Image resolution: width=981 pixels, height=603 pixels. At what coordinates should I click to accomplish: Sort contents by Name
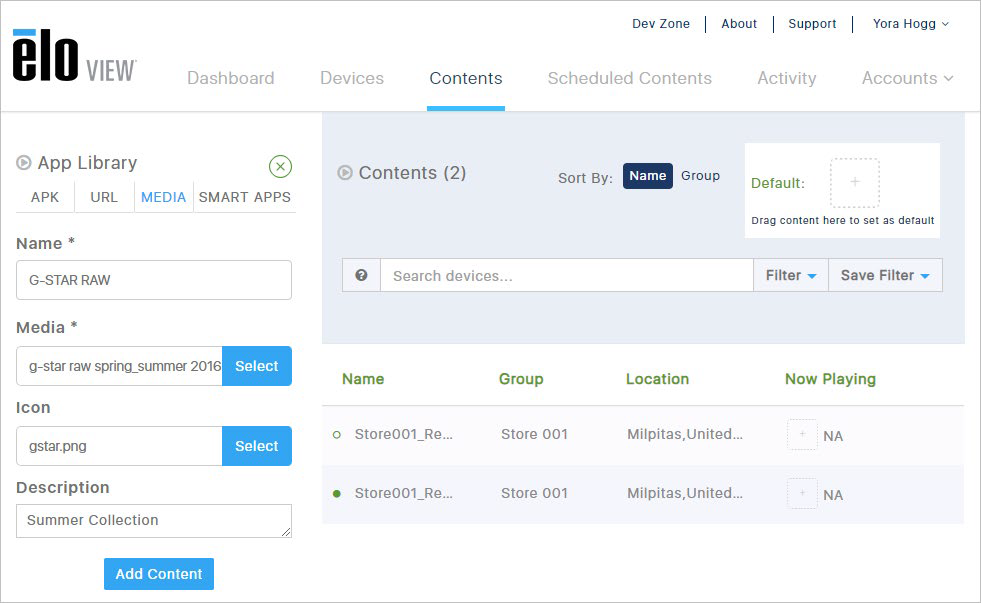(648, 176)
